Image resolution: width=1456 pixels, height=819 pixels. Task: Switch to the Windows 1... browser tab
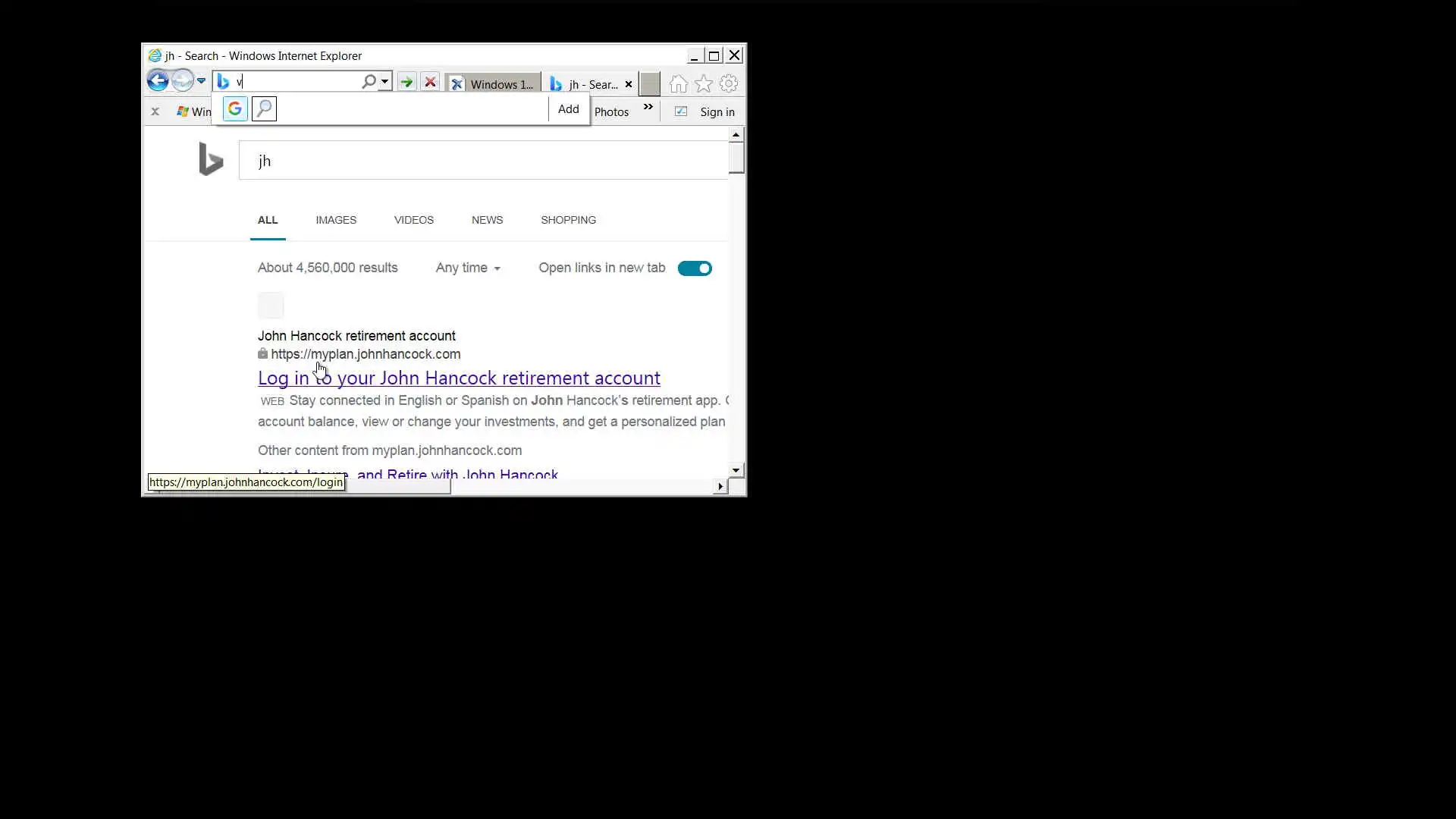(494, 84)
